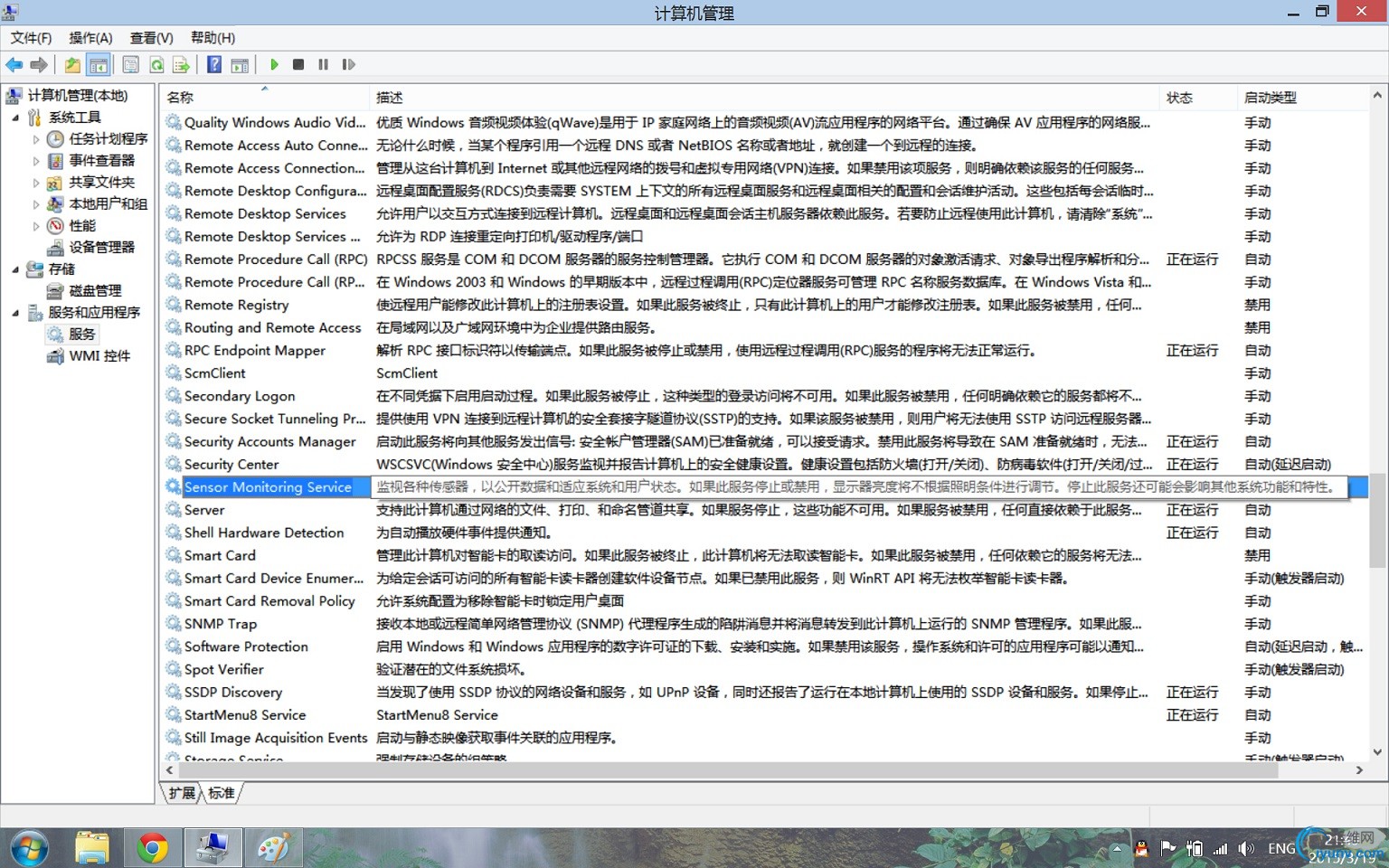1389x868 pixels.
Task: Select the Spot Verifier service
Action: (223, 670)
